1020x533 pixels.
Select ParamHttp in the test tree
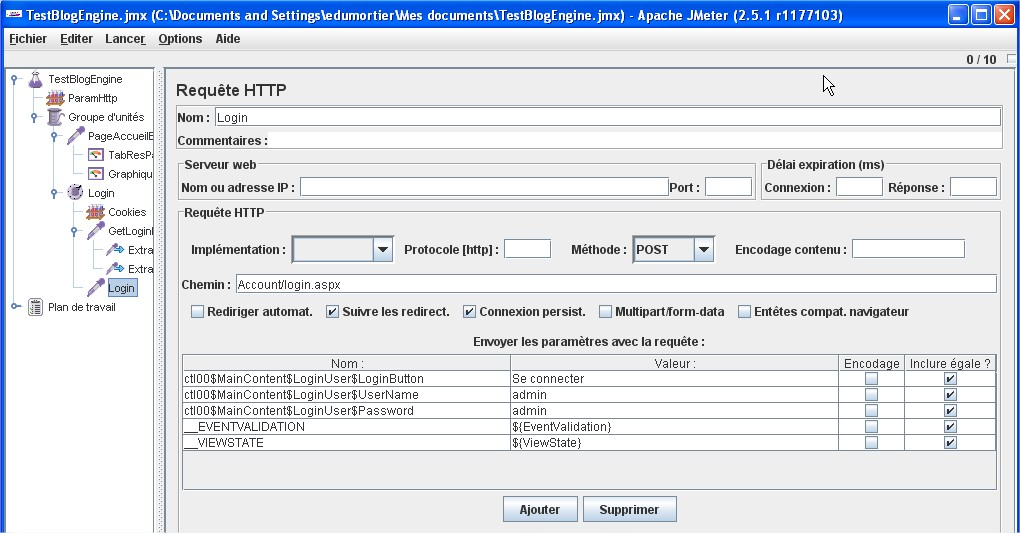(x=92, y=98)
